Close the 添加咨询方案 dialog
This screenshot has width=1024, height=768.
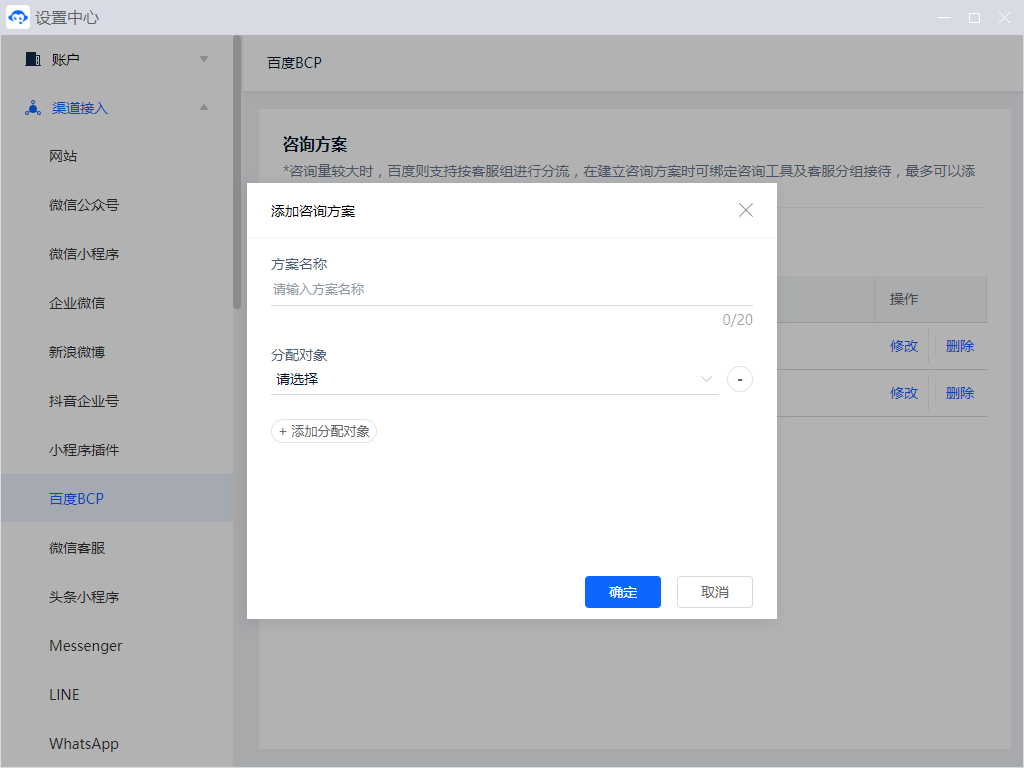coord(745,210)
